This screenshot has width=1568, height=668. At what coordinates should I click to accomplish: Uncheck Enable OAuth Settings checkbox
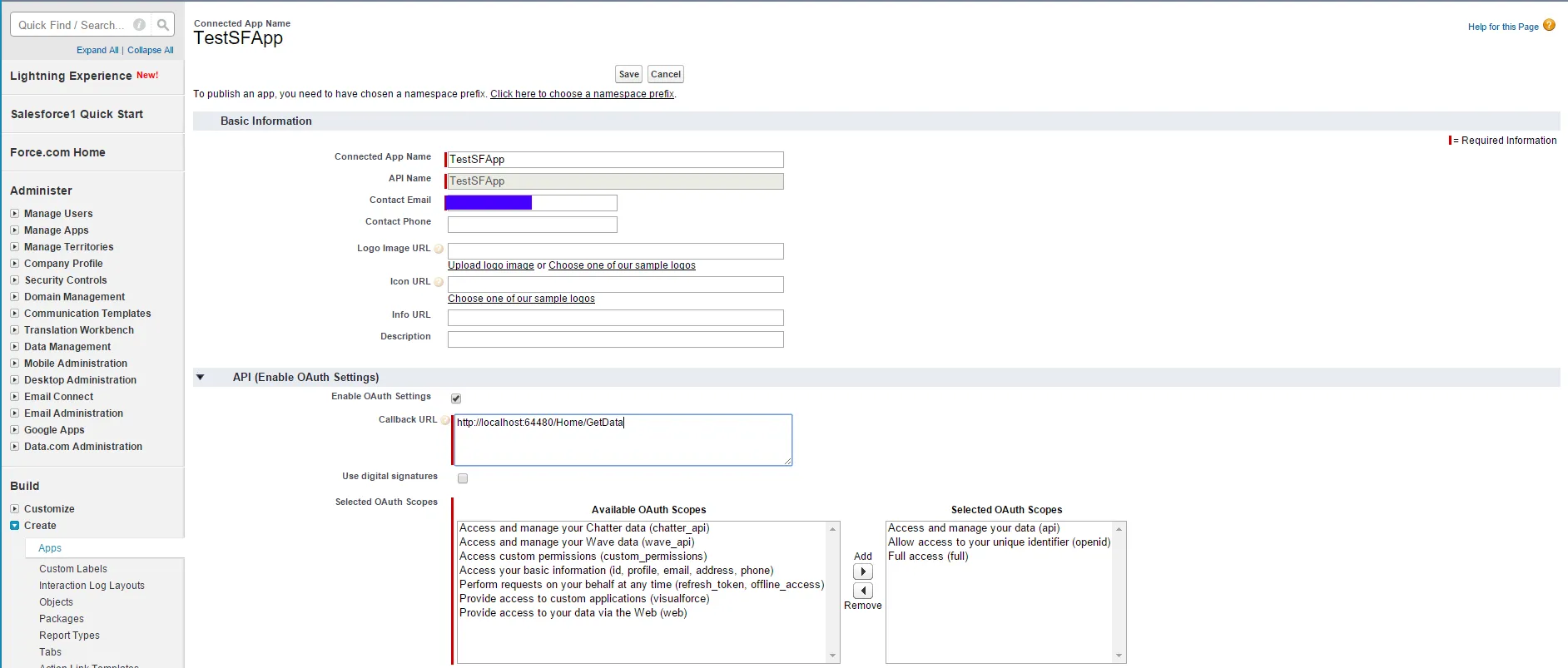[x=456, y=398]
